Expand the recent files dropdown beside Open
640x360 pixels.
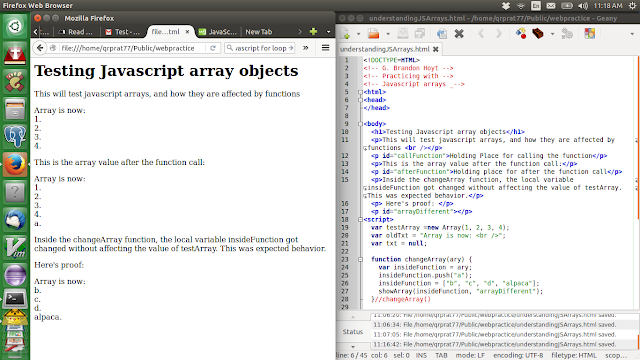[388, 34]
